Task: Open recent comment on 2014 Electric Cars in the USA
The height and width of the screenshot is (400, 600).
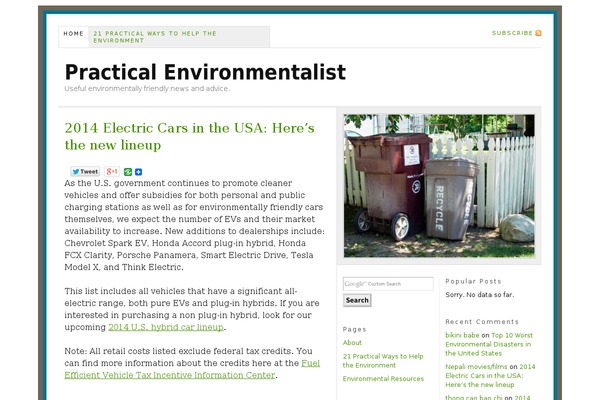Action: [490, 376]
